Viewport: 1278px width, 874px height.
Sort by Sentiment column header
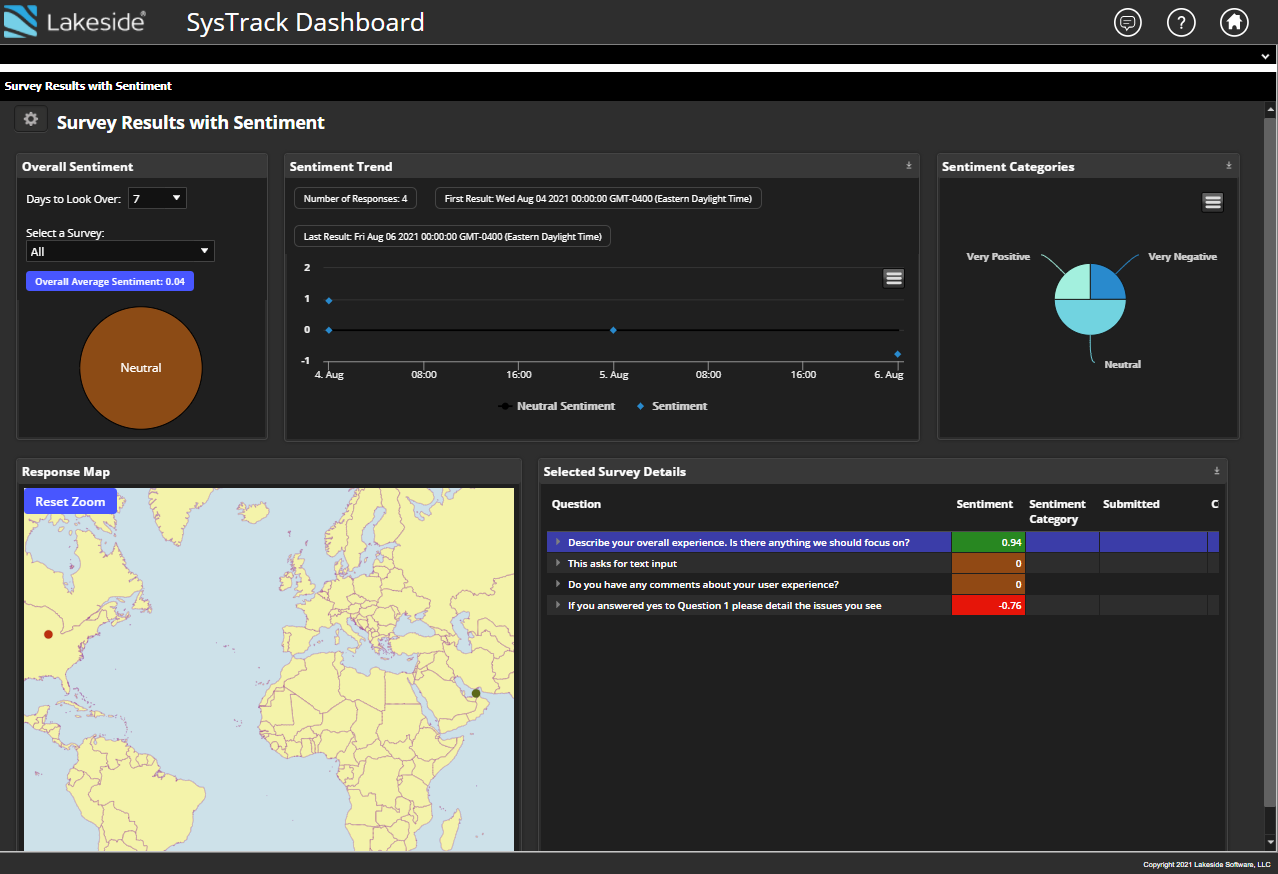click(x=984, y=504)
